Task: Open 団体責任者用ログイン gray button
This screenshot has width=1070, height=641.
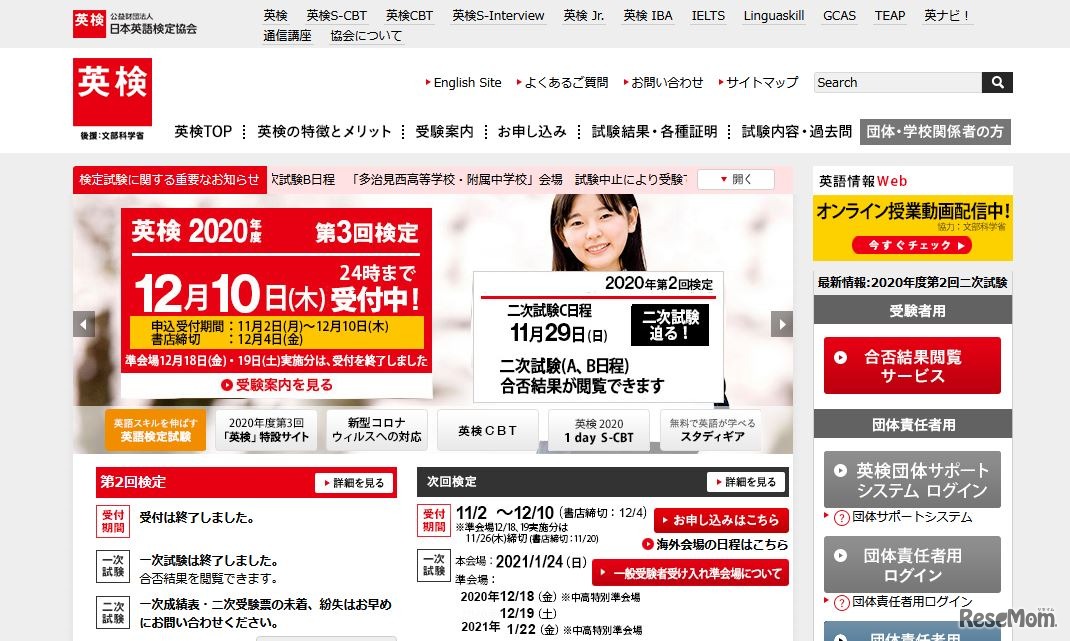Action: pos(912,565)
